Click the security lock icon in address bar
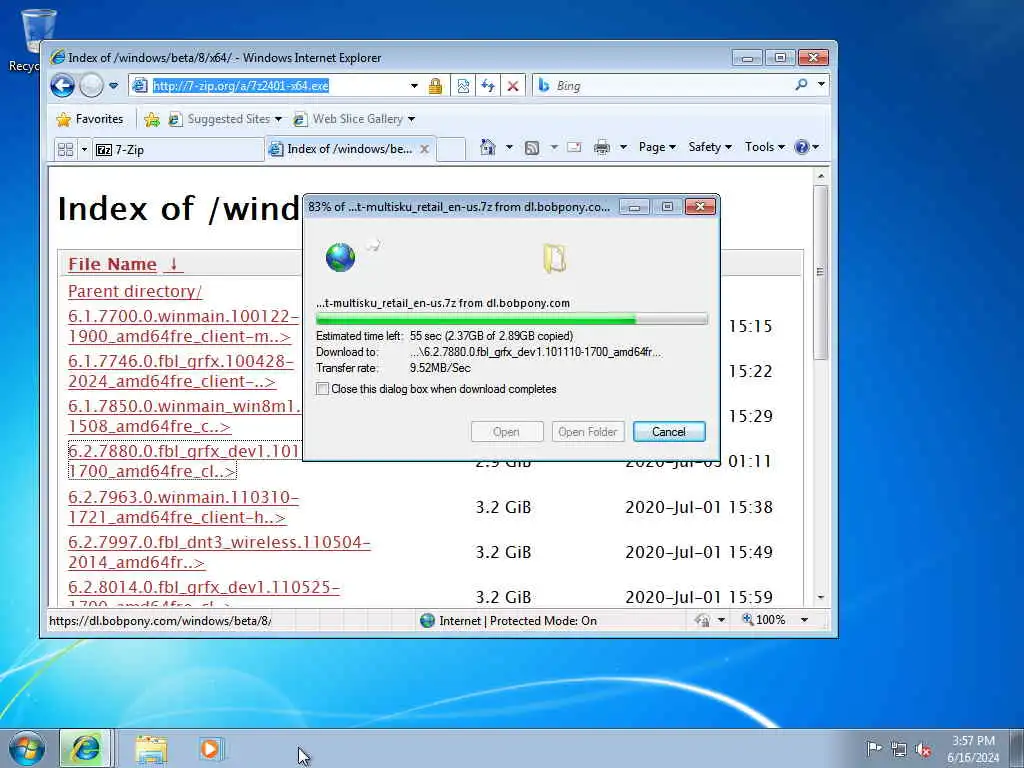Viewport: 1024px width, 768px height. coord(436,86)
